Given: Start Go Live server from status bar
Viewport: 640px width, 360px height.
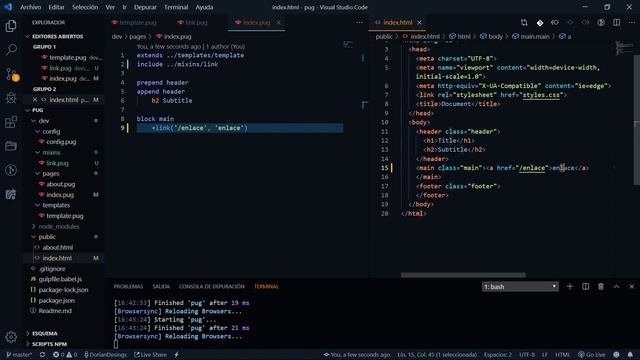Looking at the screenshot, I should coord(592,355).
